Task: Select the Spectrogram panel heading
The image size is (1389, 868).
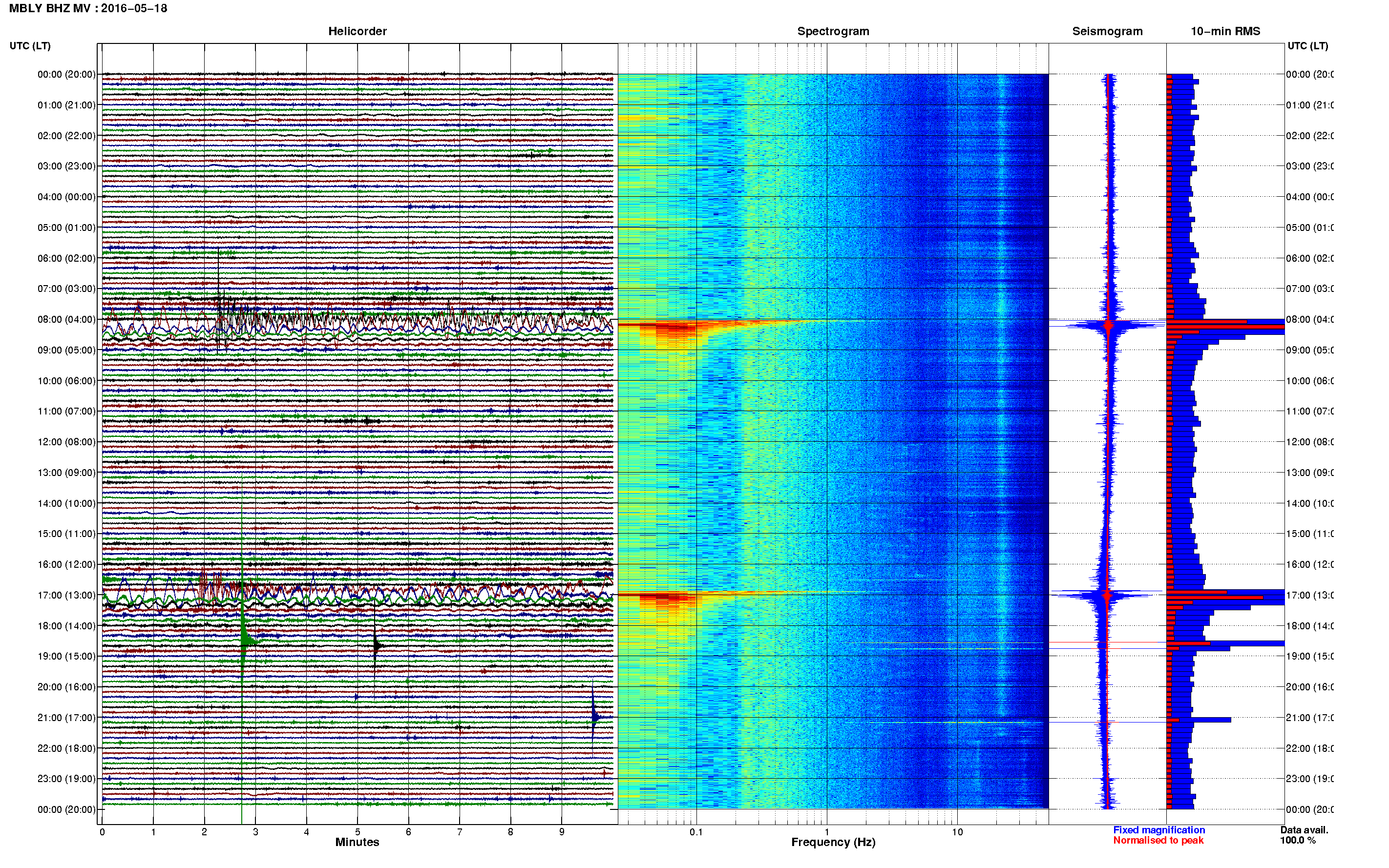Action: point(833,32)
